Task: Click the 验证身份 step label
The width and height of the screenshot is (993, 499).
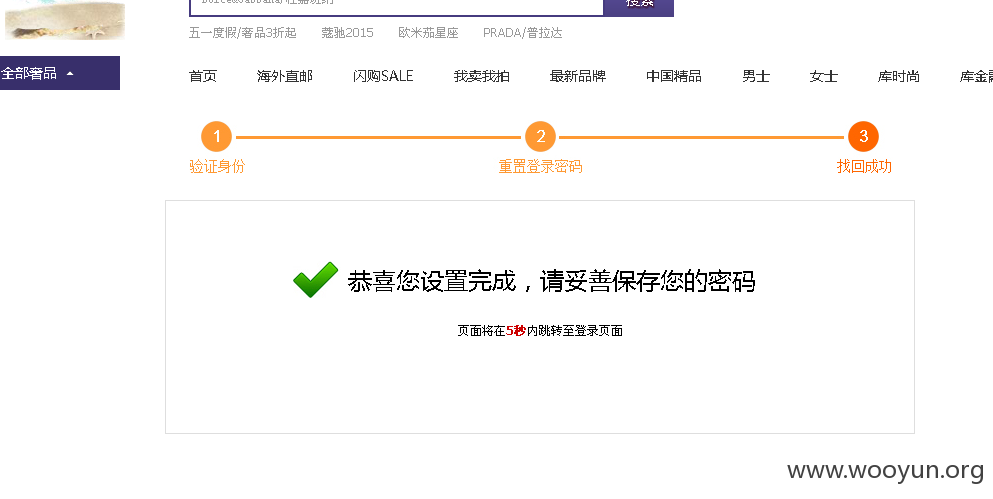Action: [217, 167]
